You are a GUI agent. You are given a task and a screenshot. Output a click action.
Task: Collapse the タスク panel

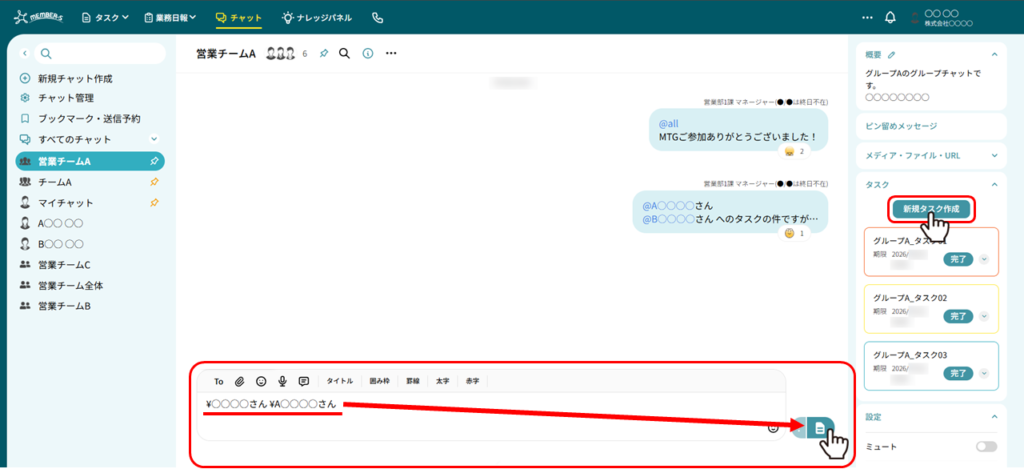click(994, 185)
